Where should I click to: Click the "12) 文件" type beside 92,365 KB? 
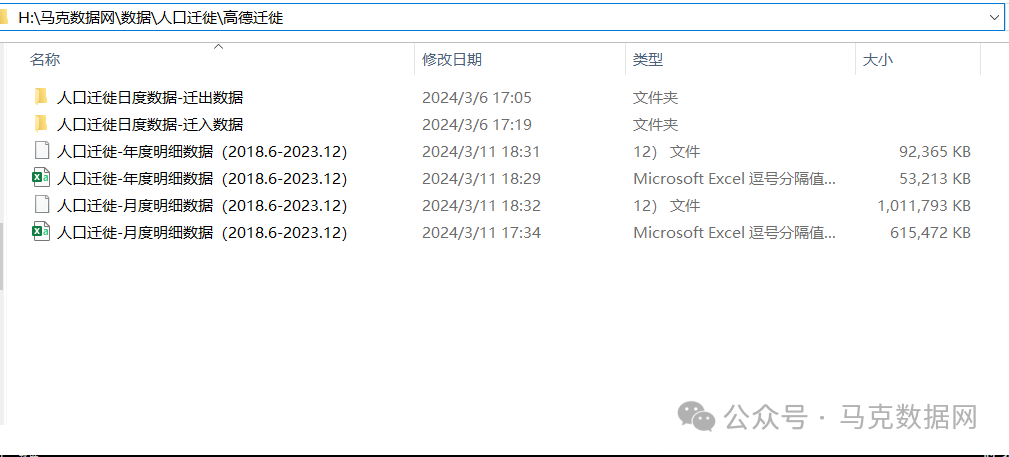667,152
